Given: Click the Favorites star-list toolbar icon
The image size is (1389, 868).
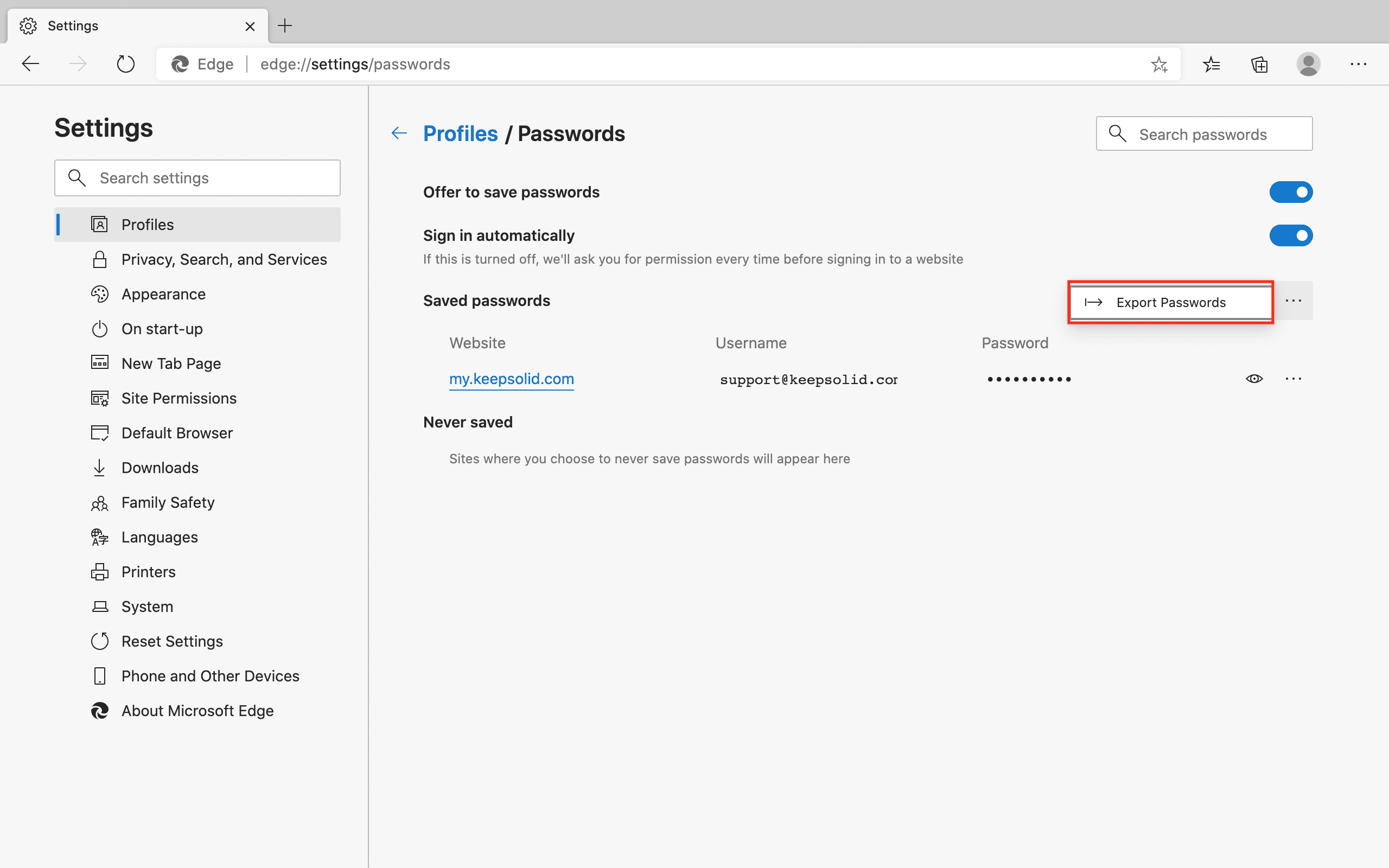Looking at the screenshot, I should click(1211, 65).
